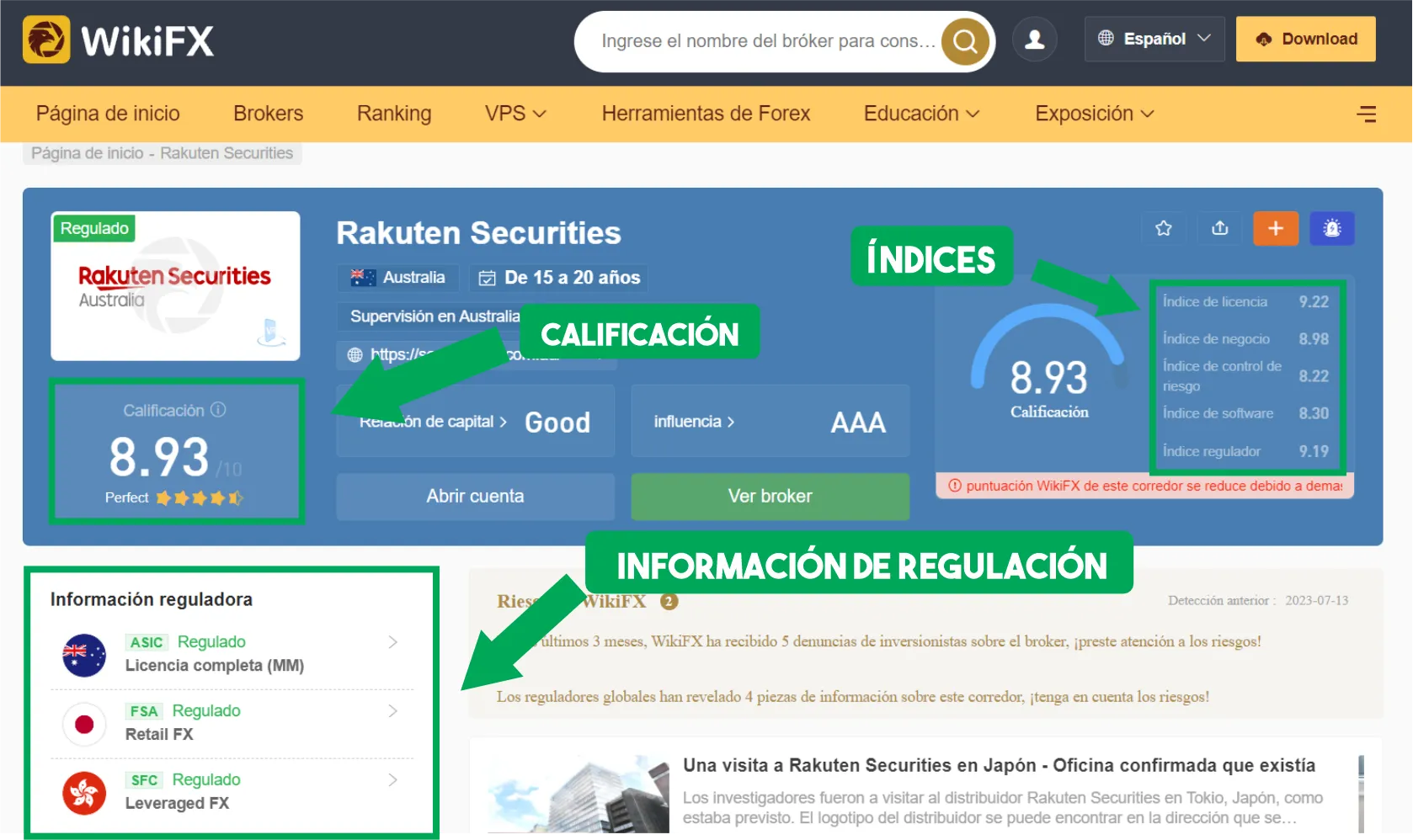
Task: Click the Riesgo WikiFX count badge
Action: [669, 601]
